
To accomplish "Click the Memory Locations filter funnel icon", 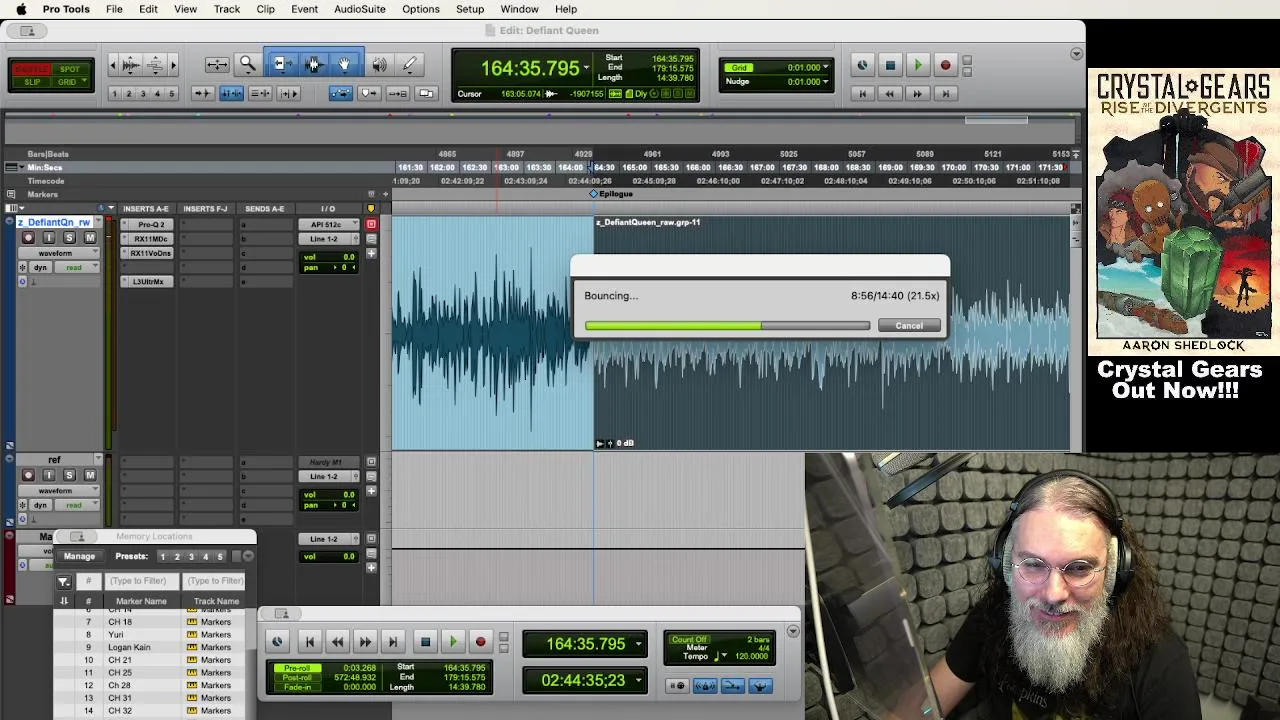I will coord(63,581).
